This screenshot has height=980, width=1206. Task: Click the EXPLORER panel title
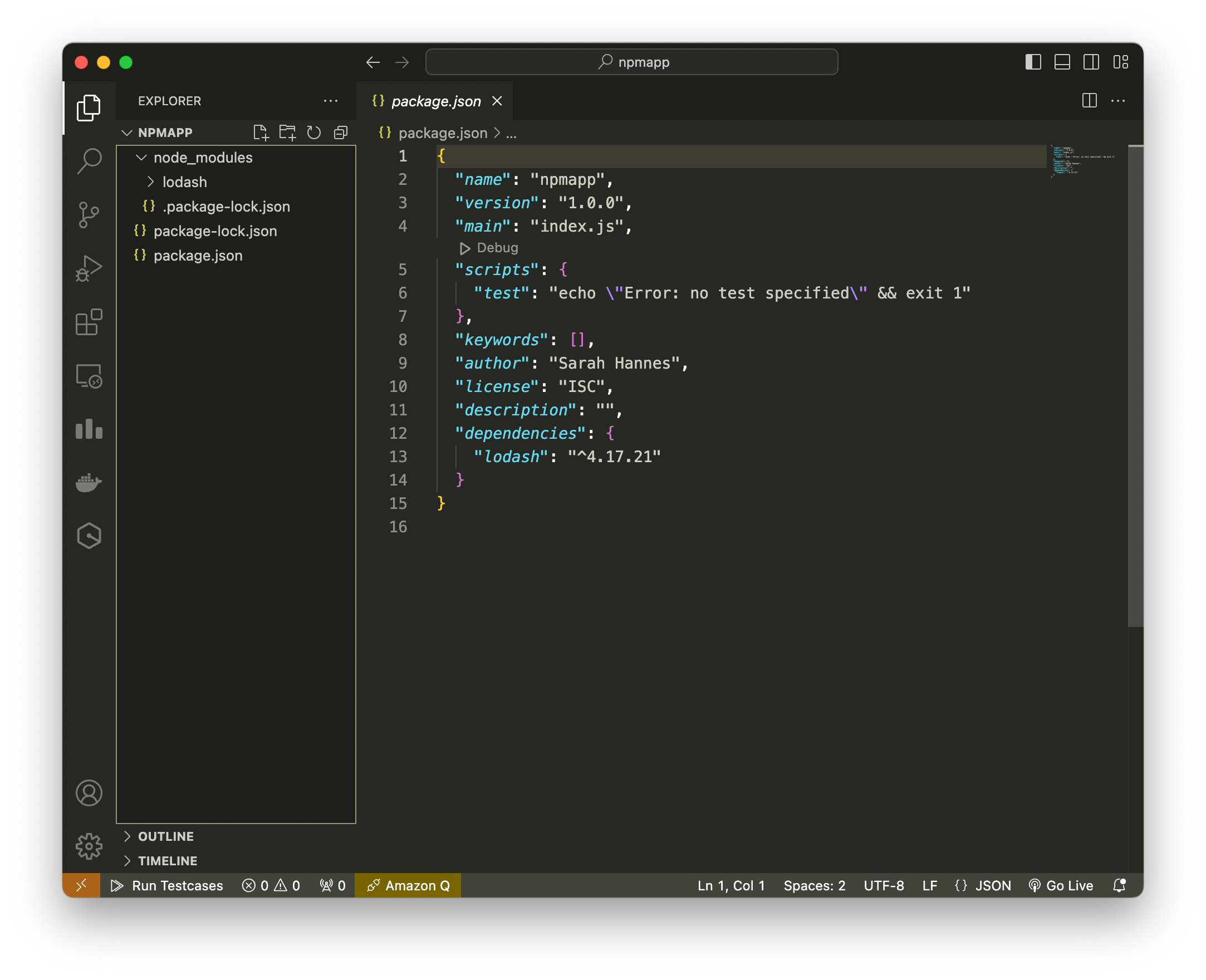pyautogui.click(x=170, y=101)
